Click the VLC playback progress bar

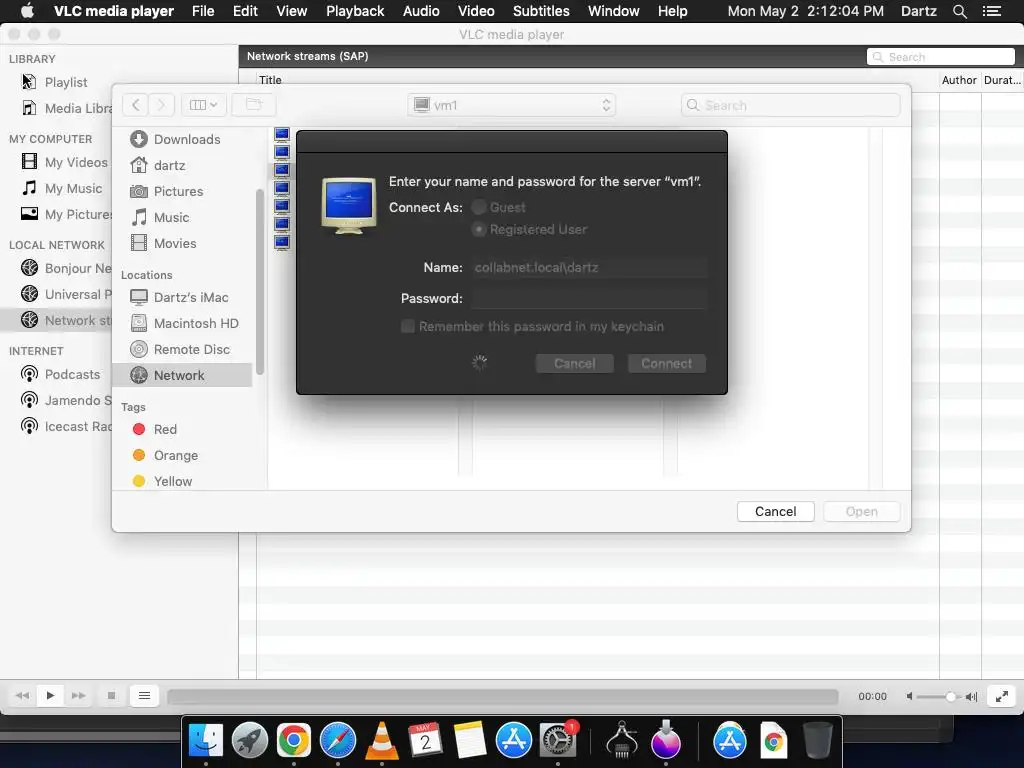[x=503, y=697]
